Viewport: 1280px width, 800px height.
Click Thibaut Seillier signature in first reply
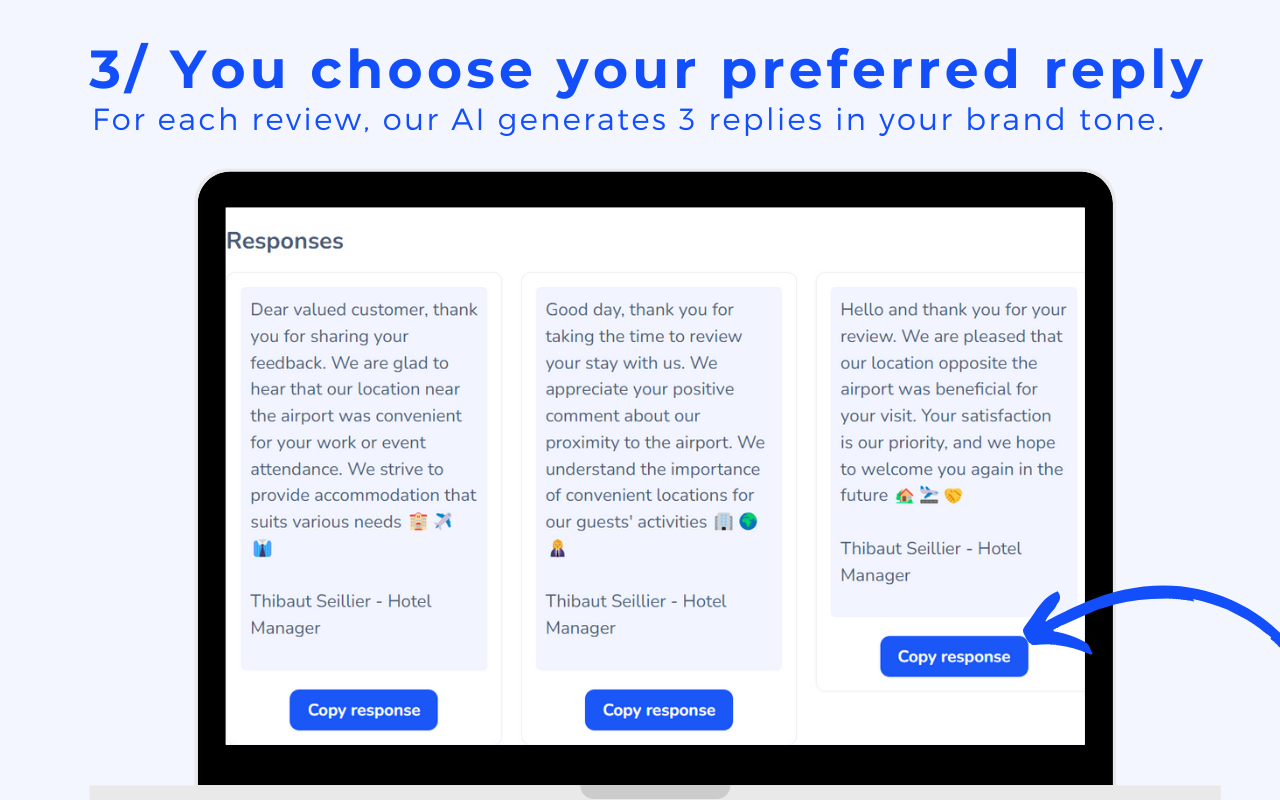click(340, 613)
